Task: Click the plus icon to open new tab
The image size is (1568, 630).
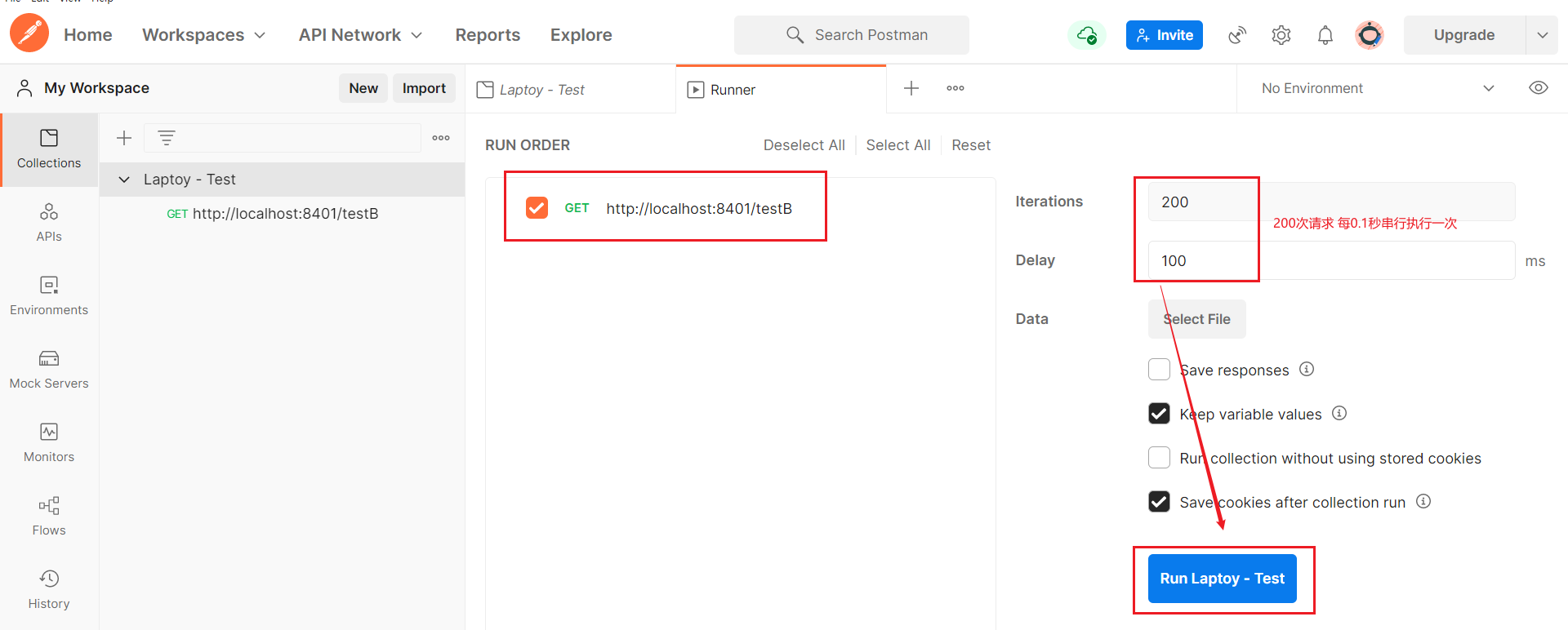Action: coord(911,88)
